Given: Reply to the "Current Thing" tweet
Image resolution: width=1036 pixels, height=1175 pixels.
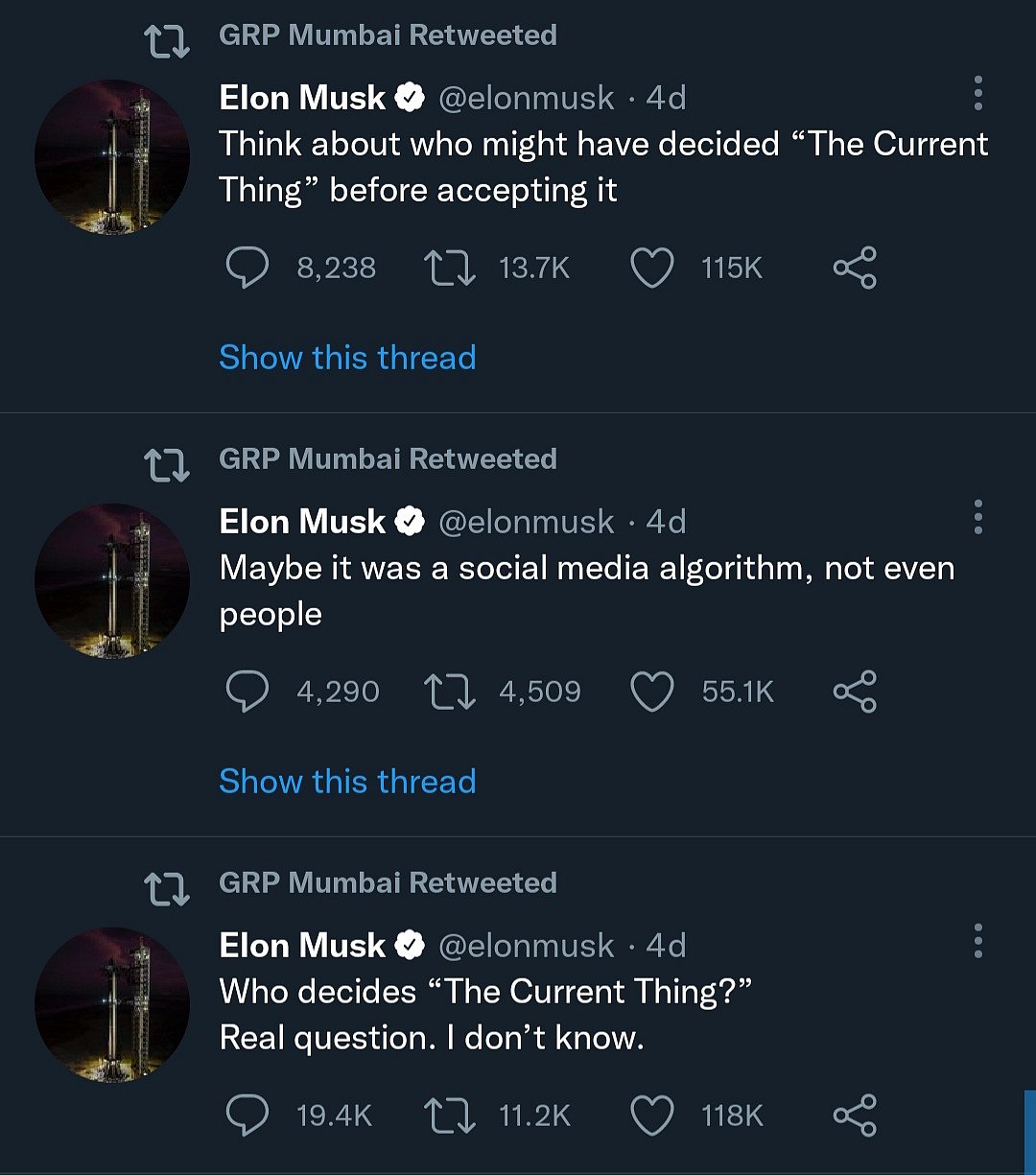Looking at the screenshot, I should (x=249, y=269).
